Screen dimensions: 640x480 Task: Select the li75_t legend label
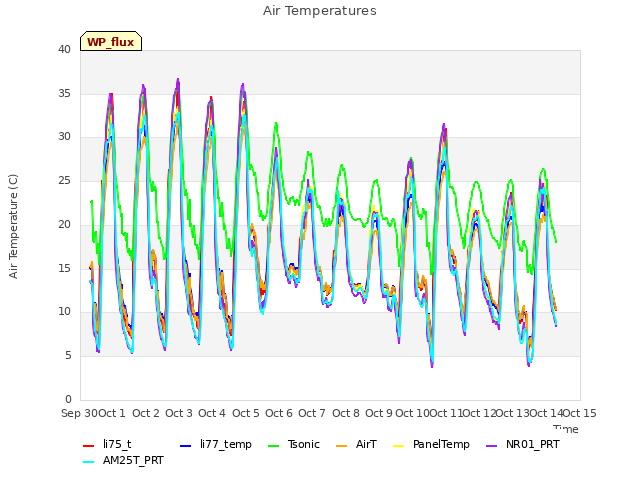(x=117, y=444)
